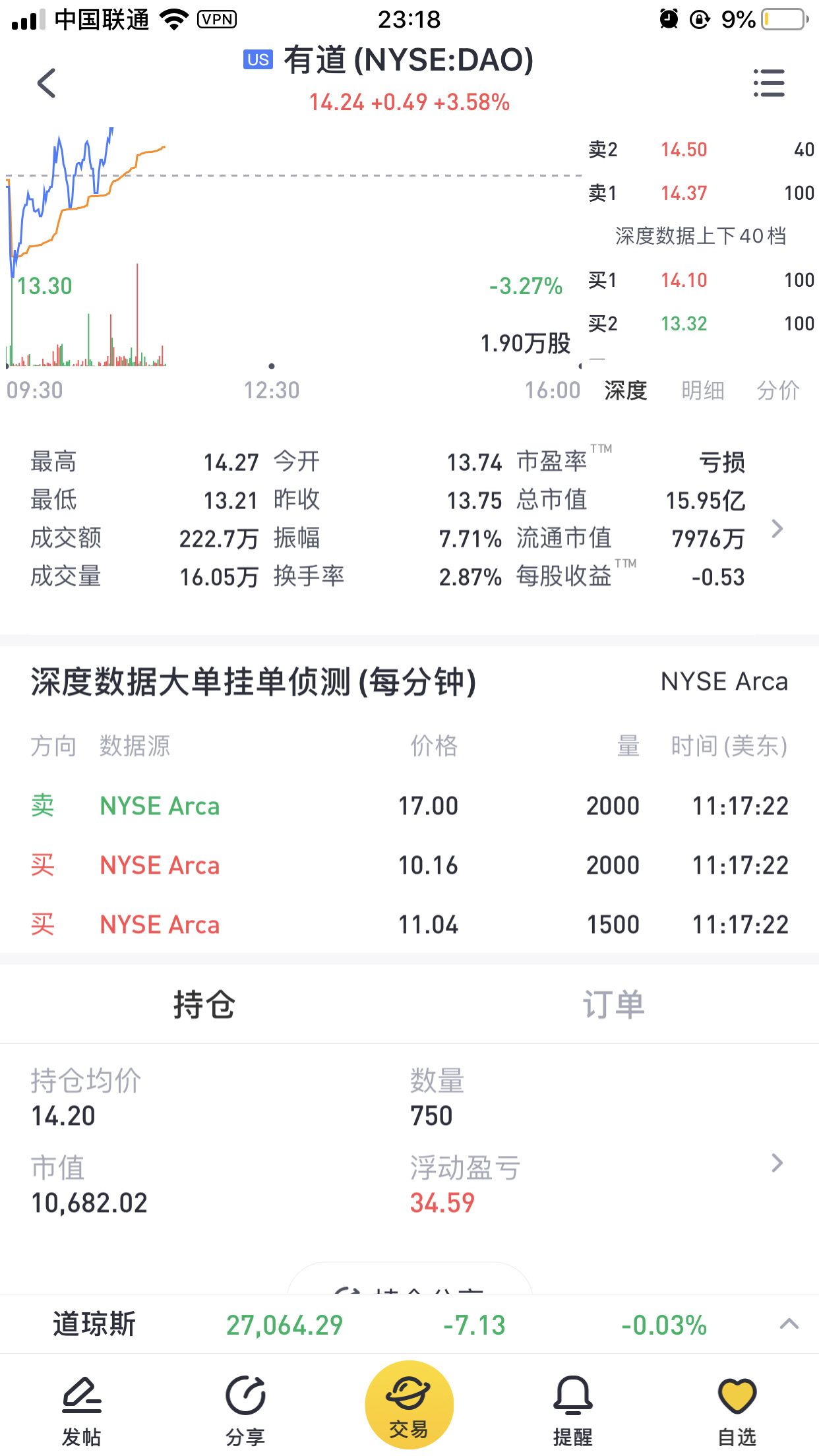The width and height of the screenshot is (819, 1456).
Task: Tap the stock title 有道 (NYSE:DAO)
Action: point(409,60)
